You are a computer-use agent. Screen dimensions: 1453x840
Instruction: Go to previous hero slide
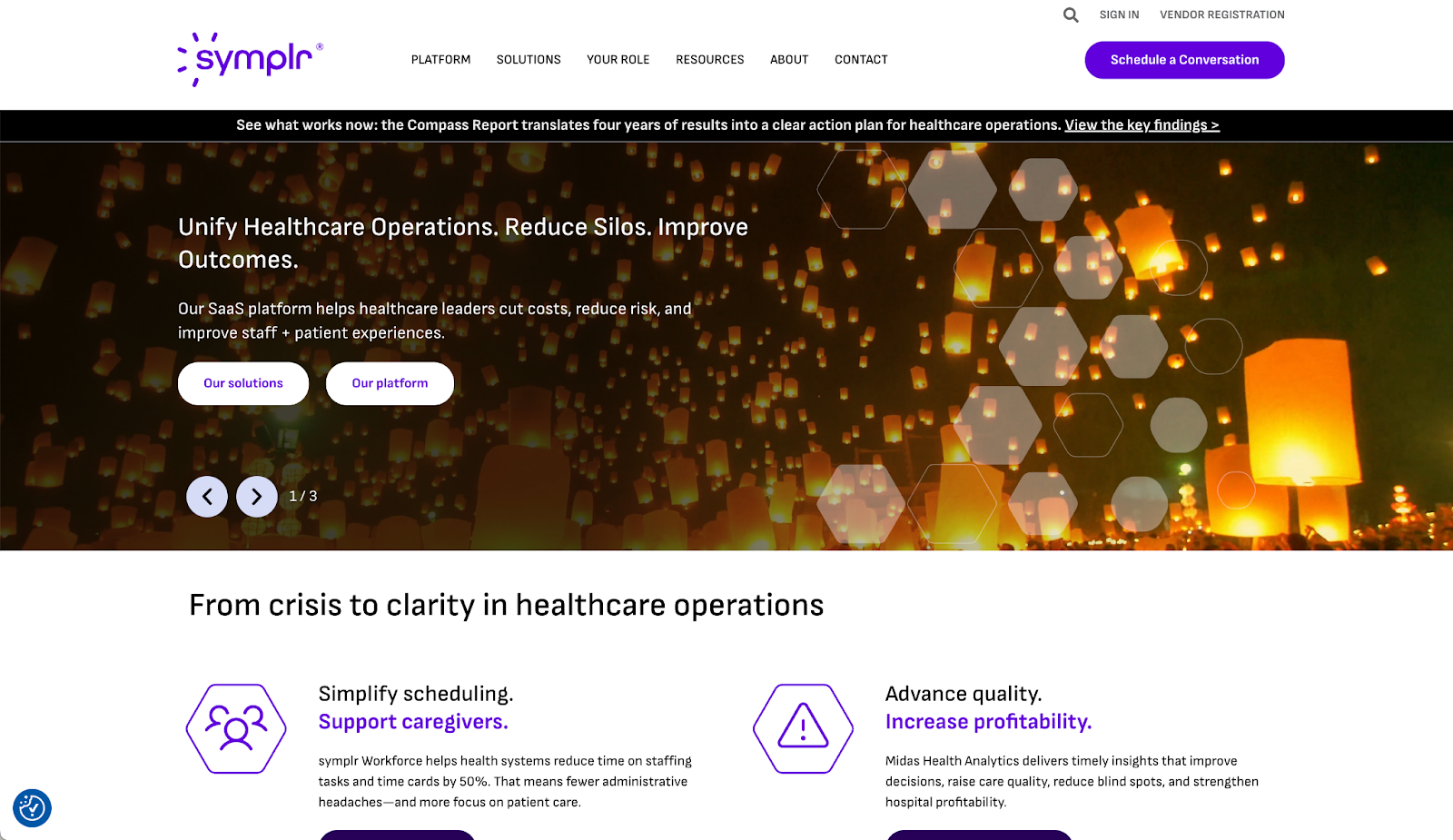click(x=207, y=497)
